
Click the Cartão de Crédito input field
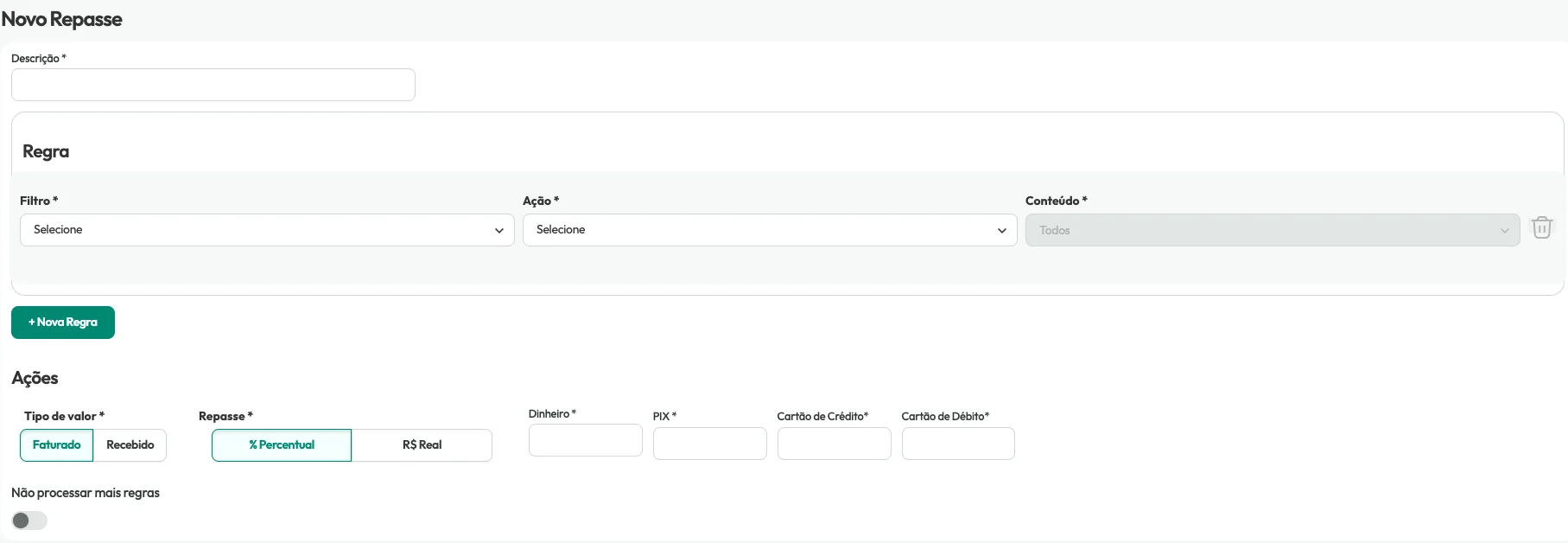click(x=835, y=444)
